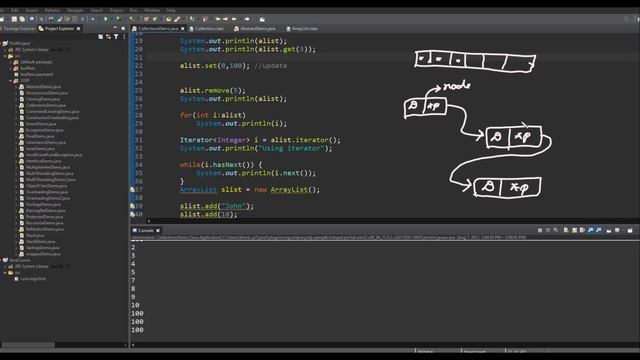
Task: Click the Save toolbar icon
Action: [x=14, y=19]
